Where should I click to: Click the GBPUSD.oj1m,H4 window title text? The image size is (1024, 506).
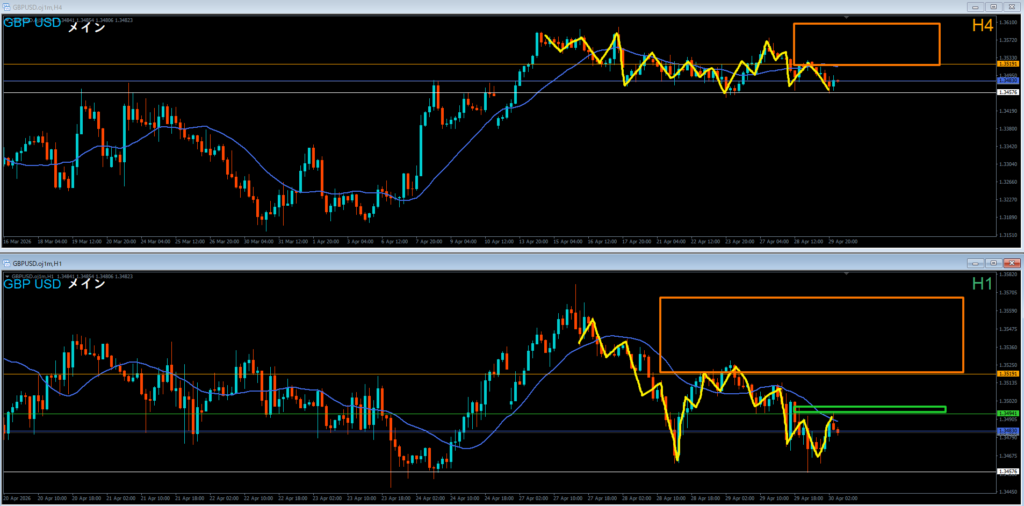(x=36, y=7)
